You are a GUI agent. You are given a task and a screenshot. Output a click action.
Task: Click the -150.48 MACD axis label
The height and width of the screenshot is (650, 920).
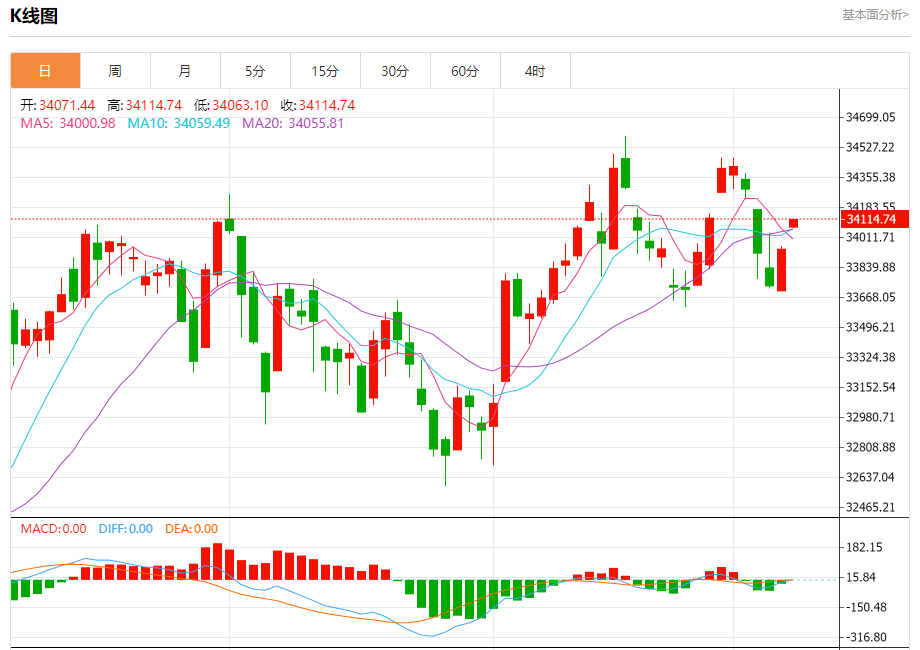[x=866, y=607]
